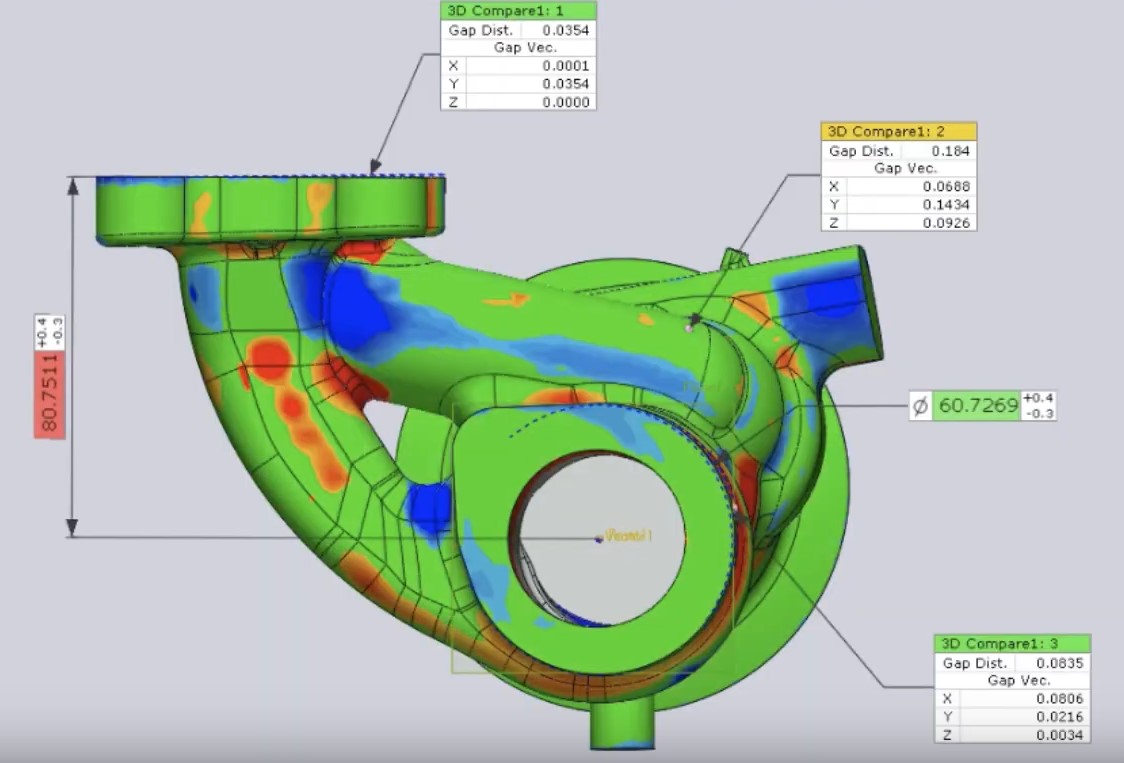
Task: Click the diameter symbol beside 60.7269
Action: tap(920, 406)
